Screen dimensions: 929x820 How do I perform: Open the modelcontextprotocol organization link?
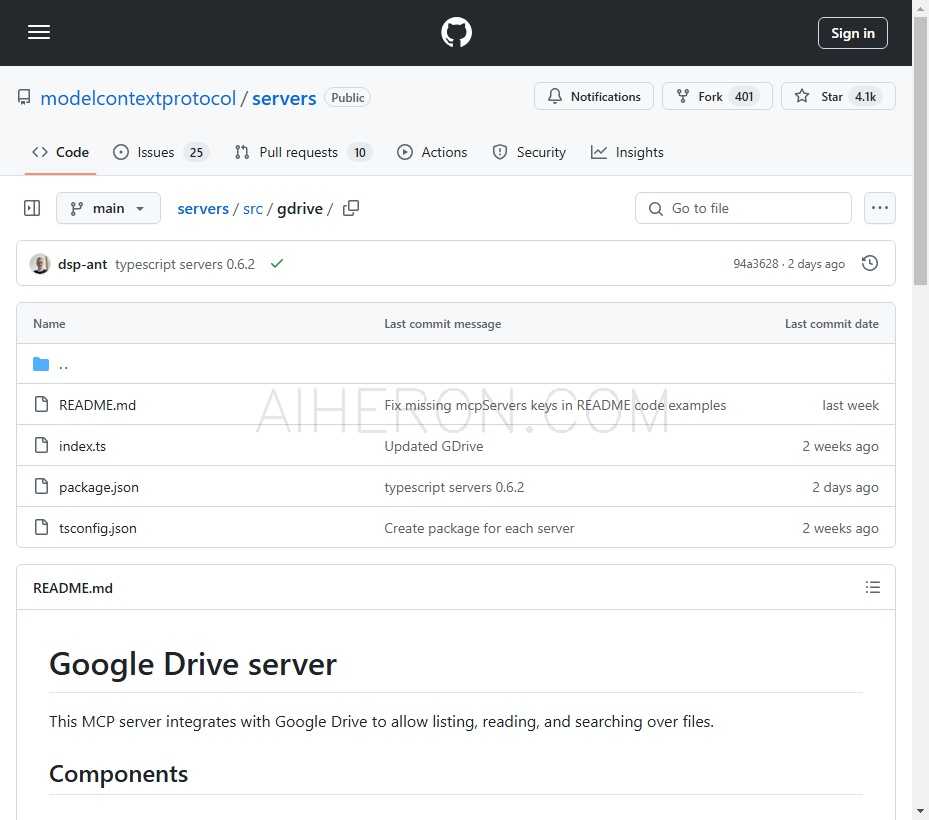pos(138,98)
